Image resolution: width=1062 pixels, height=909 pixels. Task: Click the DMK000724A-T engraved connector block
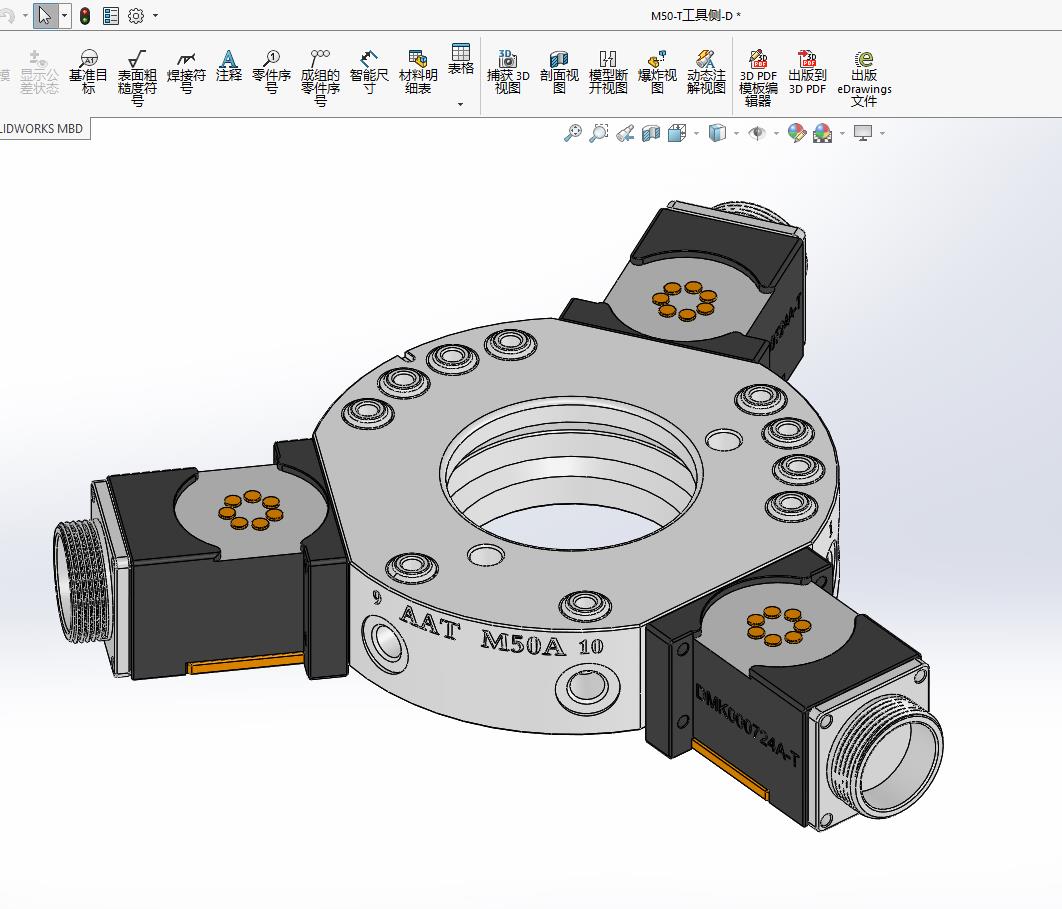[x=747, y=725]
